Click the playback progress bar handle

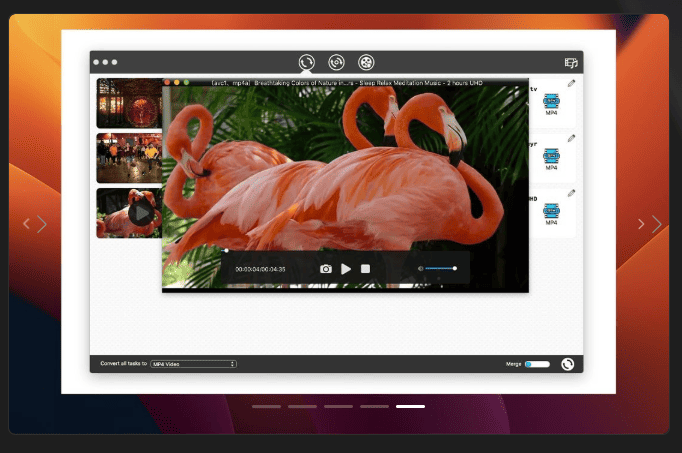tap(226, 250)
